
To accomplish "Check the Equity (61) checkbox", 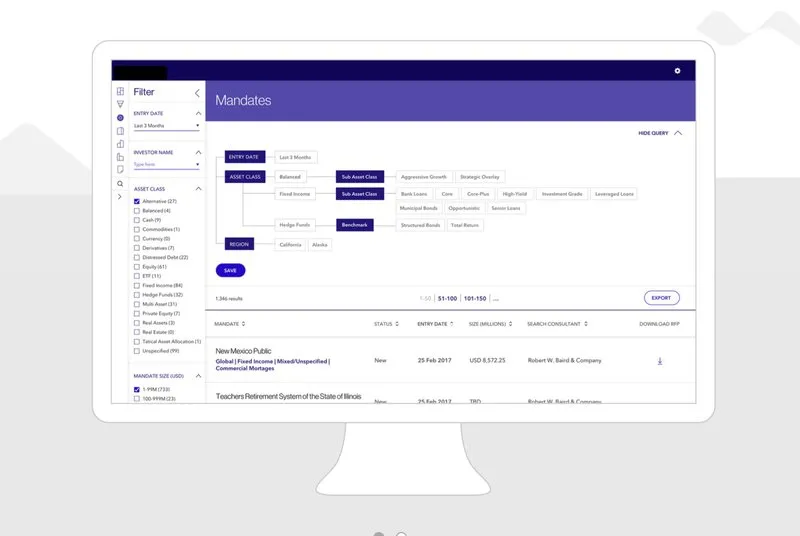I will coord(137,267).
